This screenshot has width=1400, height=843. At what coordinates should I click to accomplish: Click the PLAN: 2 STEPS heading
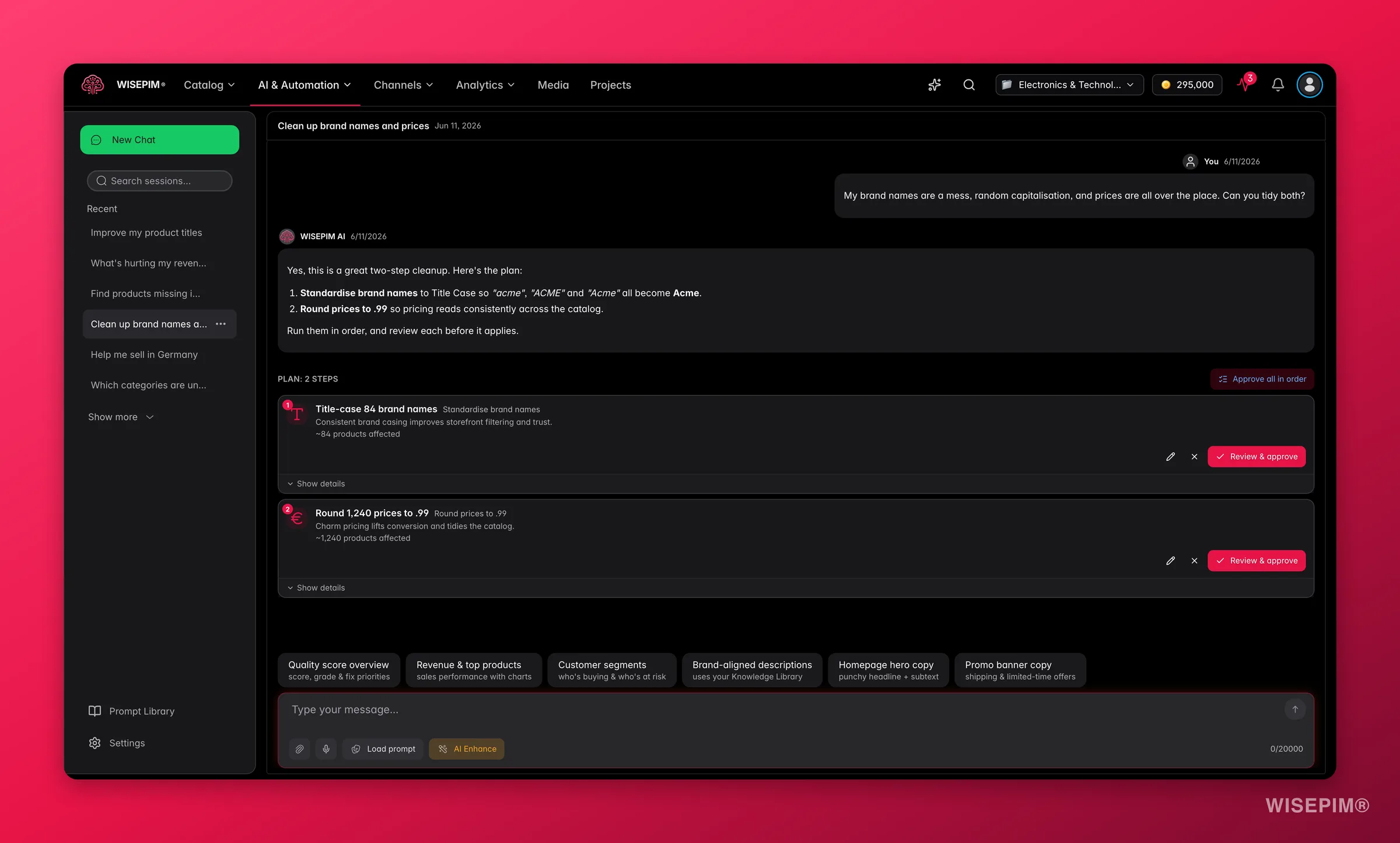pyautogui.click(x=308, y=379)
